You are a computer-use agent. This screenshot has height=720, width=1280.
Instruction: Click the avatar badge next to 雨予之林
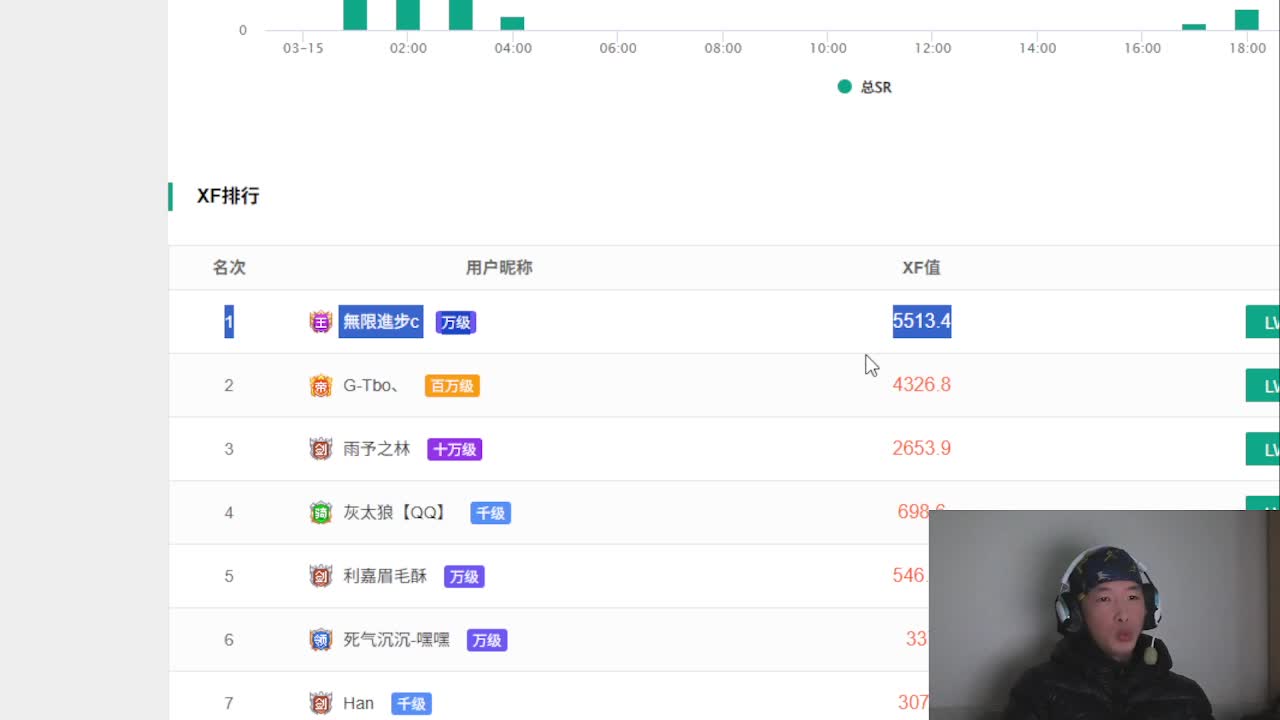click(320, 449)
